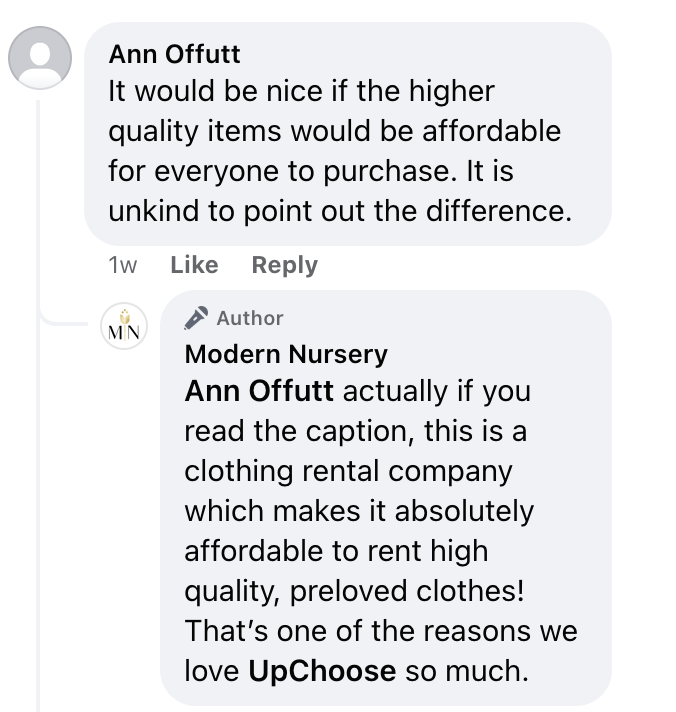The width and height of the screenshot is (676, 712).
Task: Click 'unkind to point out the difference' text
Action: pyautogui.click(x=340, y=211)
